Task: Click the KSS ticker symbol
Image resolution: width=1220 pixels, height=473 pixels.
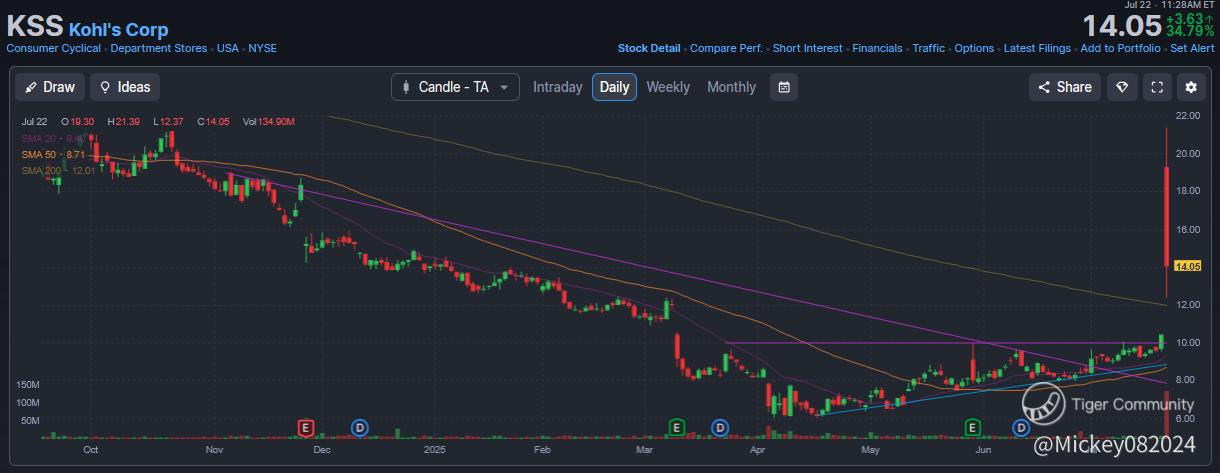Action: [x=34, y=27]
